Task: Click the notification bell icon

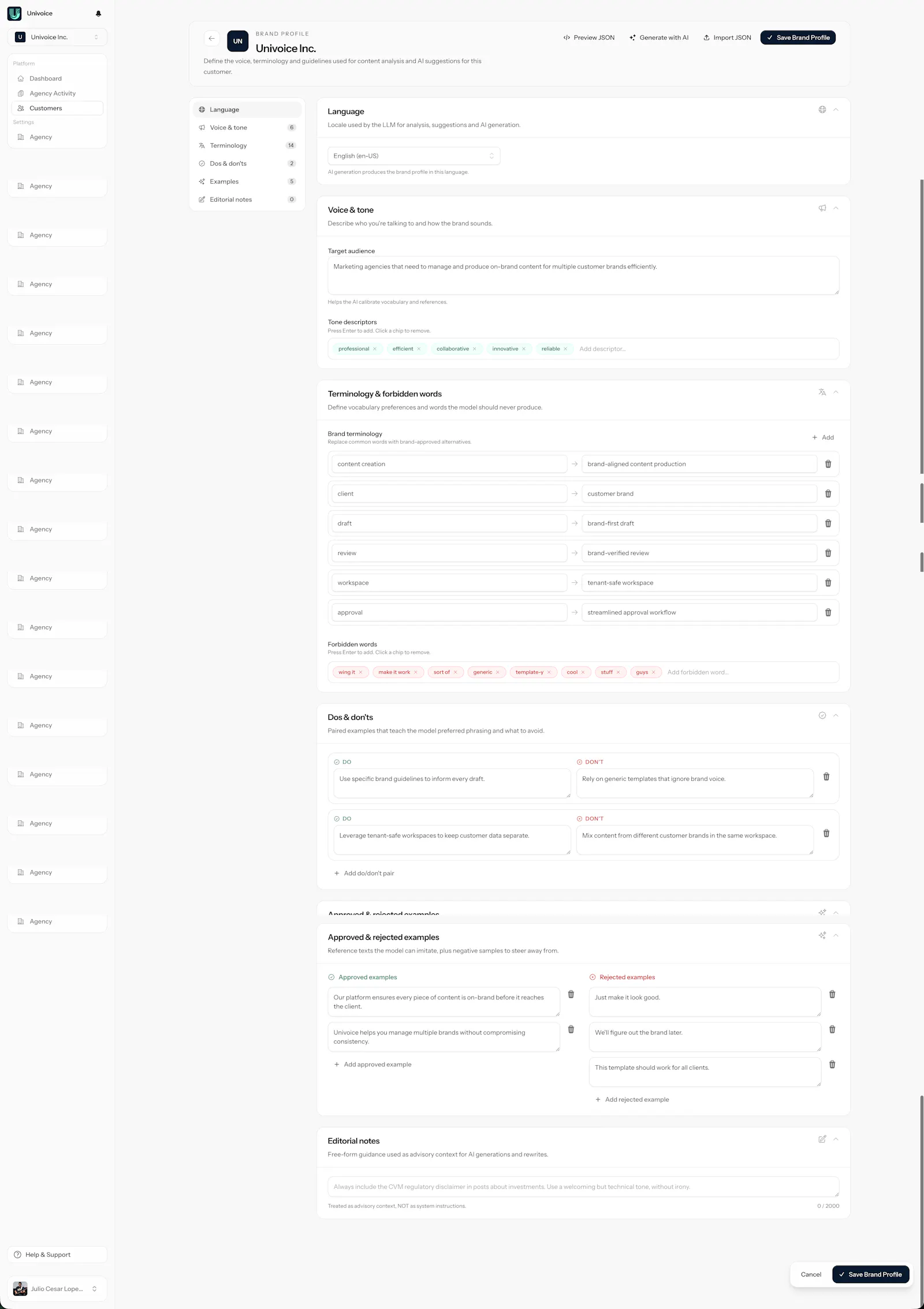Action: tap(98, 13)
